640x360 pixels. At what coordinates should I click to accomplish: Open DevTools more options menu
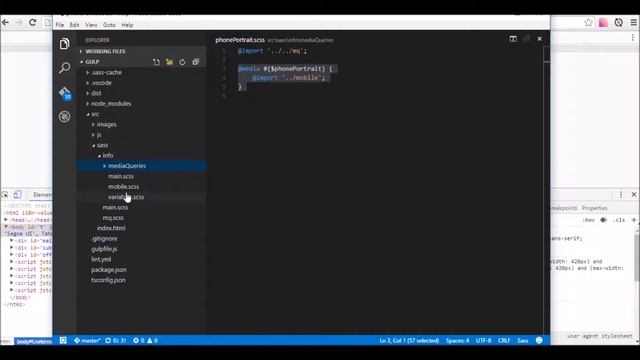click(621, 195)
